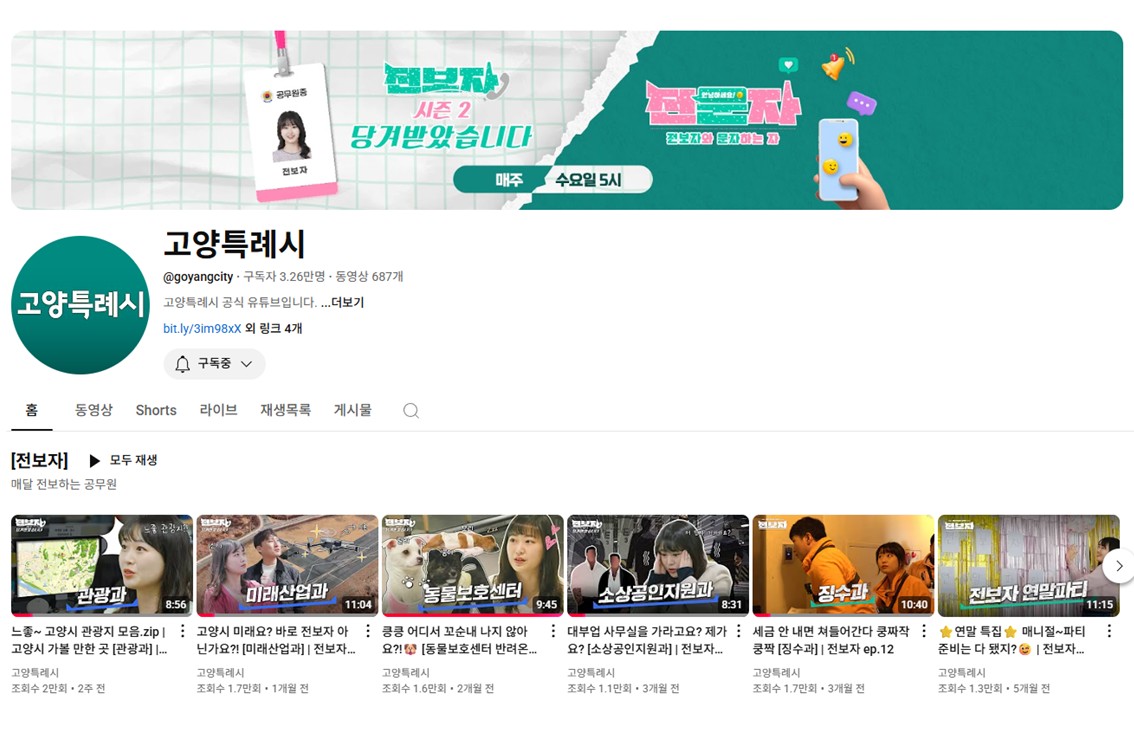Click the 조회수 1.7만회 • 1개월 전 stats text

point(252,689)
